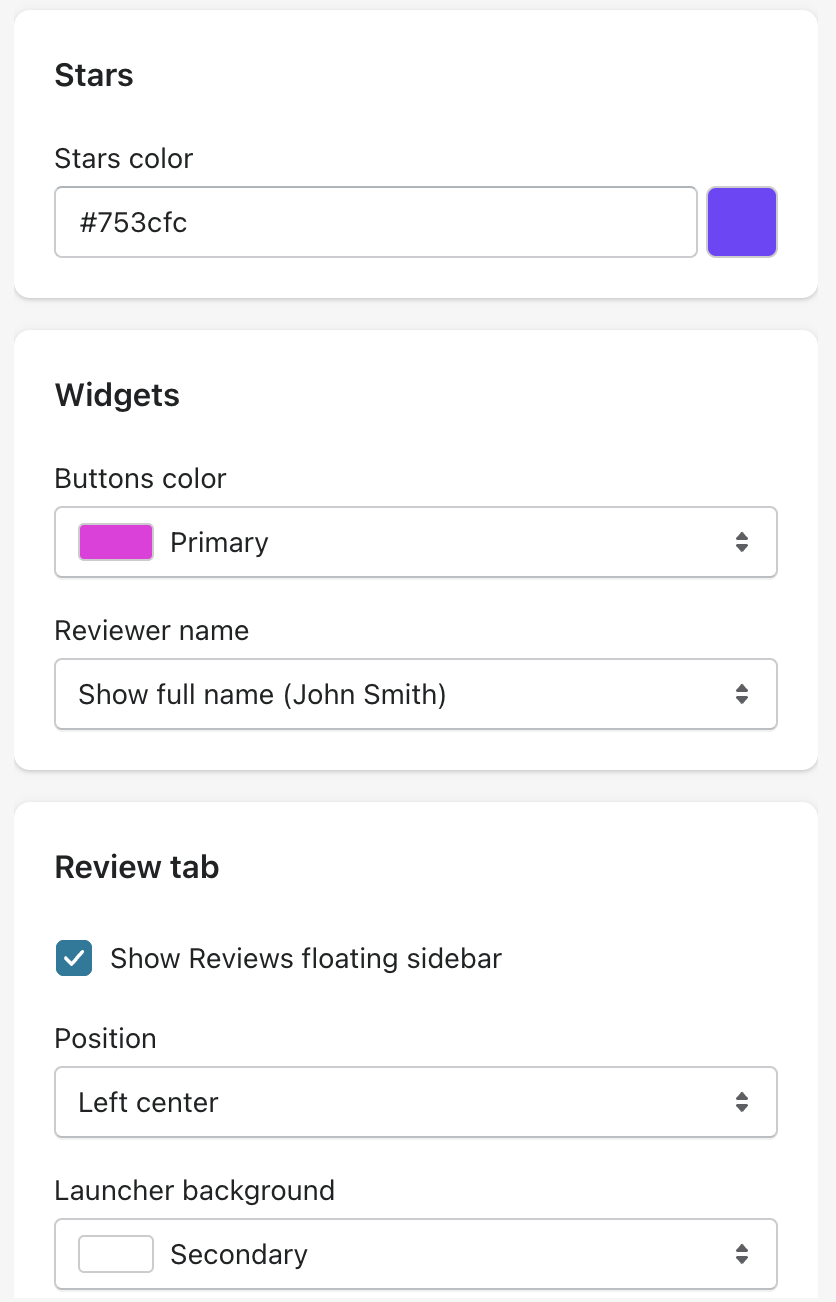
Task: Uncheck Show Reviews floating sidebar checkbox
Action: point(74,958)
